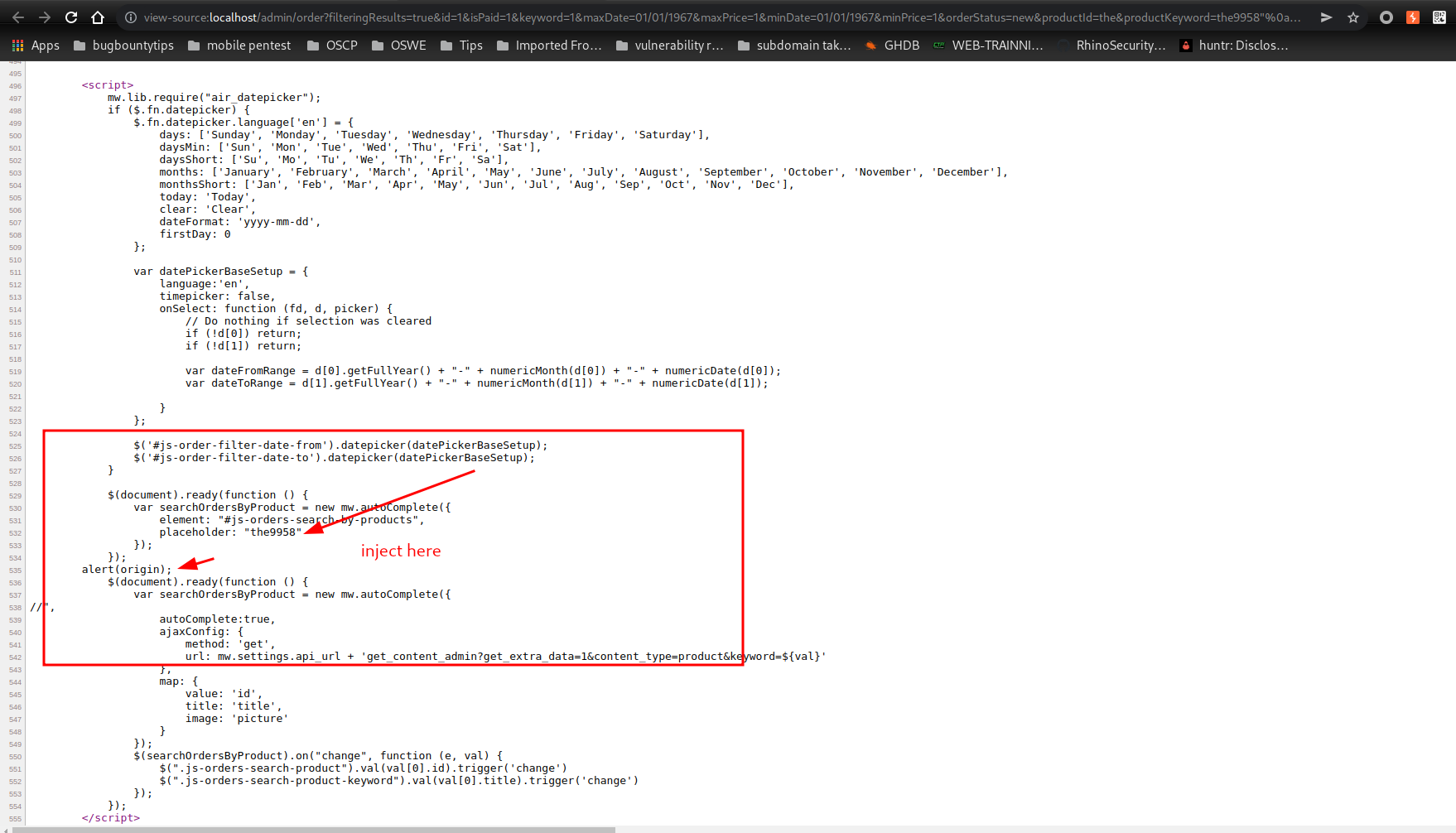The image size is (1456, 833).
Task: Open the vulnerability r… bookmark folder
Action: coord(670,46)
